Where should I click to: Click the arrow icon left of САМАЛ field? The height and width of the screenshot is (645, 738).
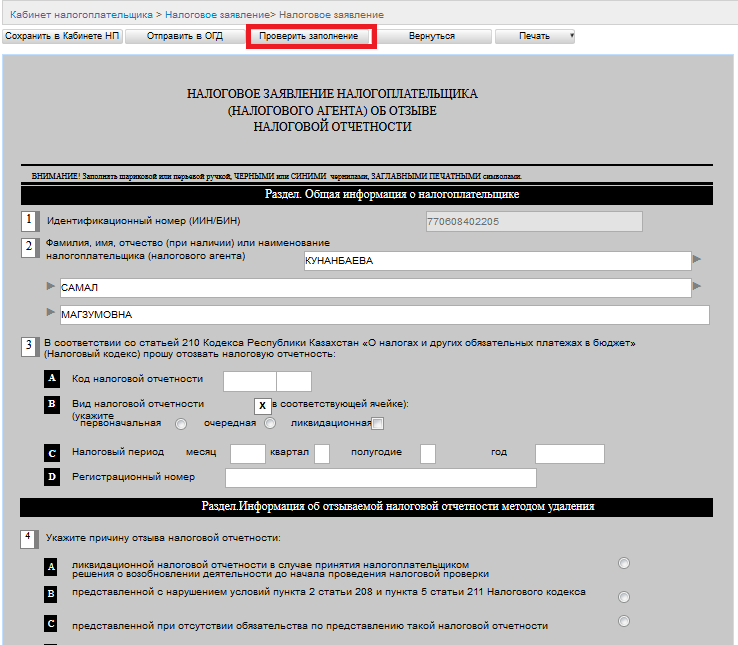[51, 287]
